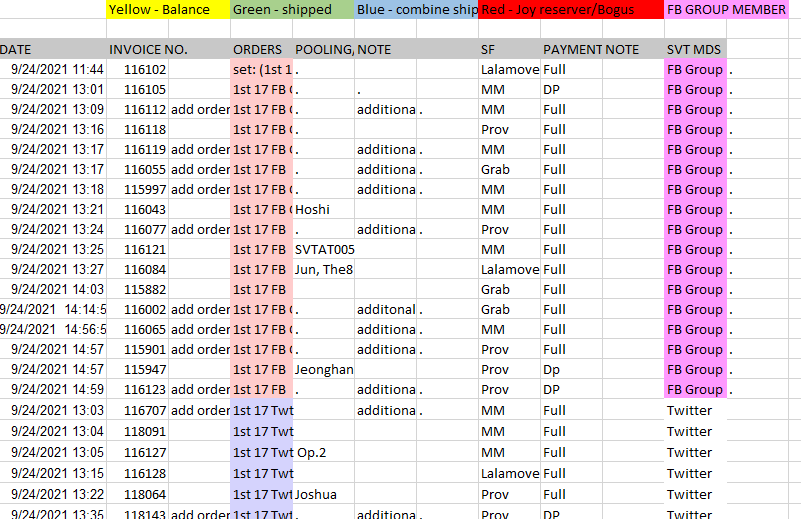Click the 'Op.2' pooling cell

[x=323, y=452]
